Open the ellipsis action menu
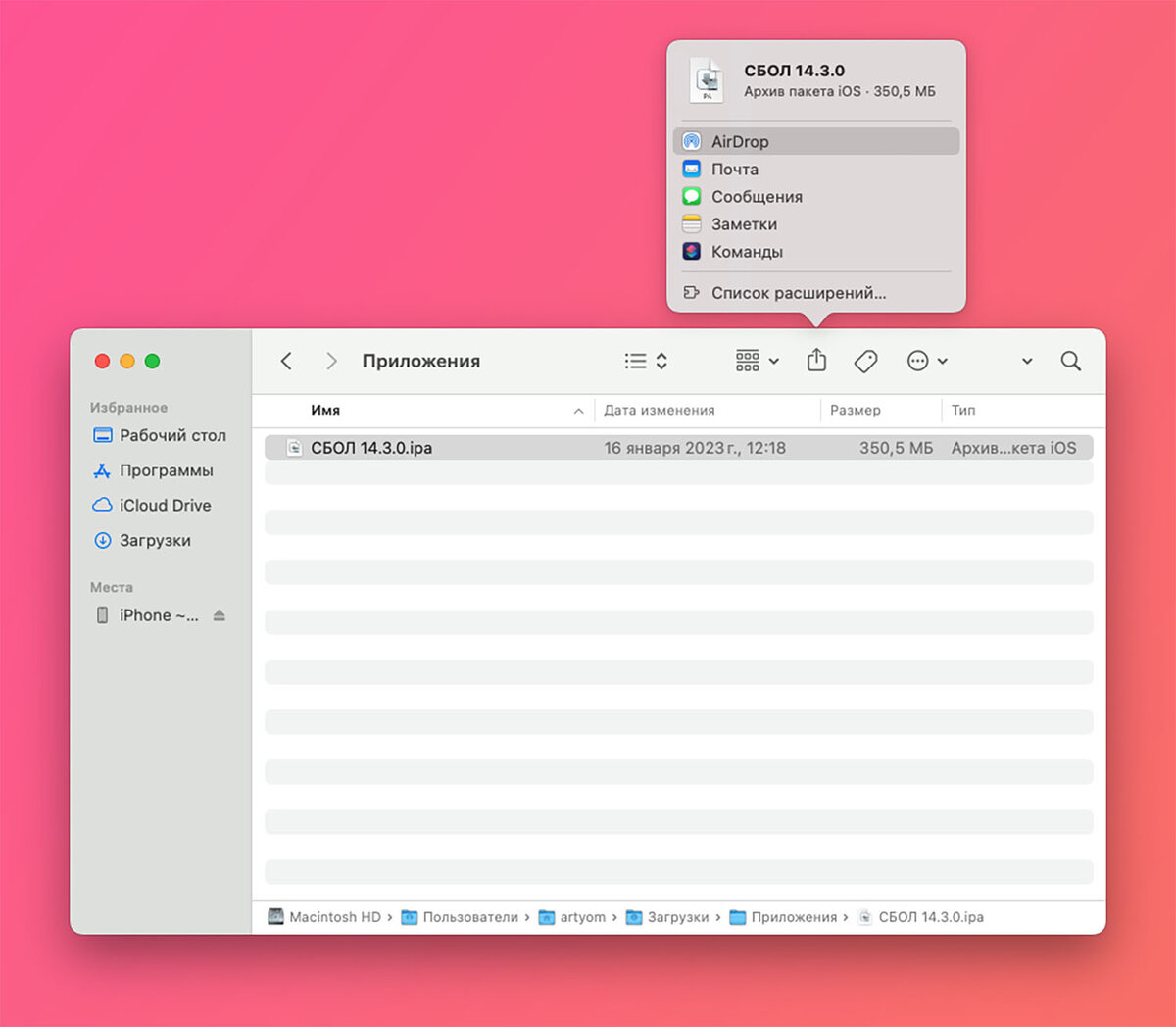 (927, 361)
